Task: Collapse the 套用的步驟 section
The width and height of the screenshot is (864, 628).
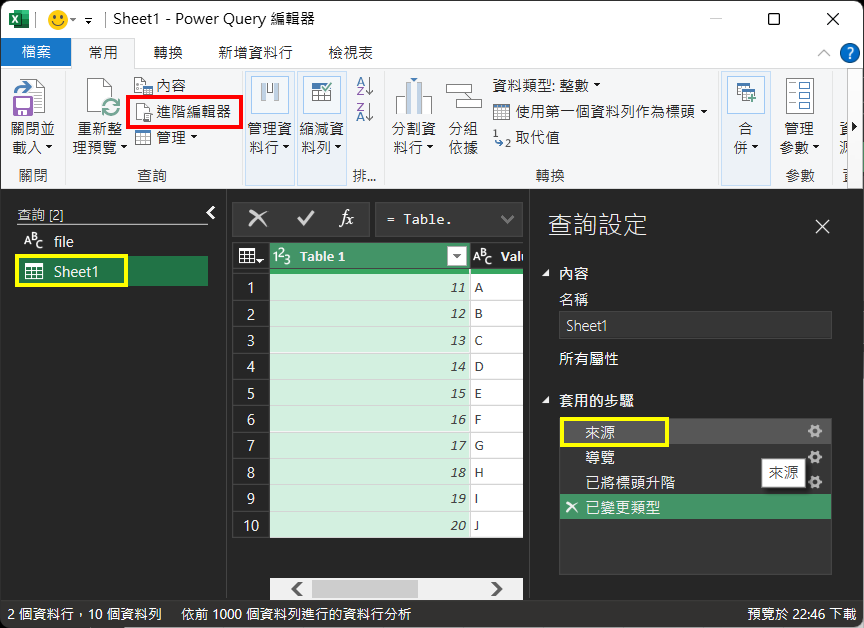Action: tap(546, 400)
